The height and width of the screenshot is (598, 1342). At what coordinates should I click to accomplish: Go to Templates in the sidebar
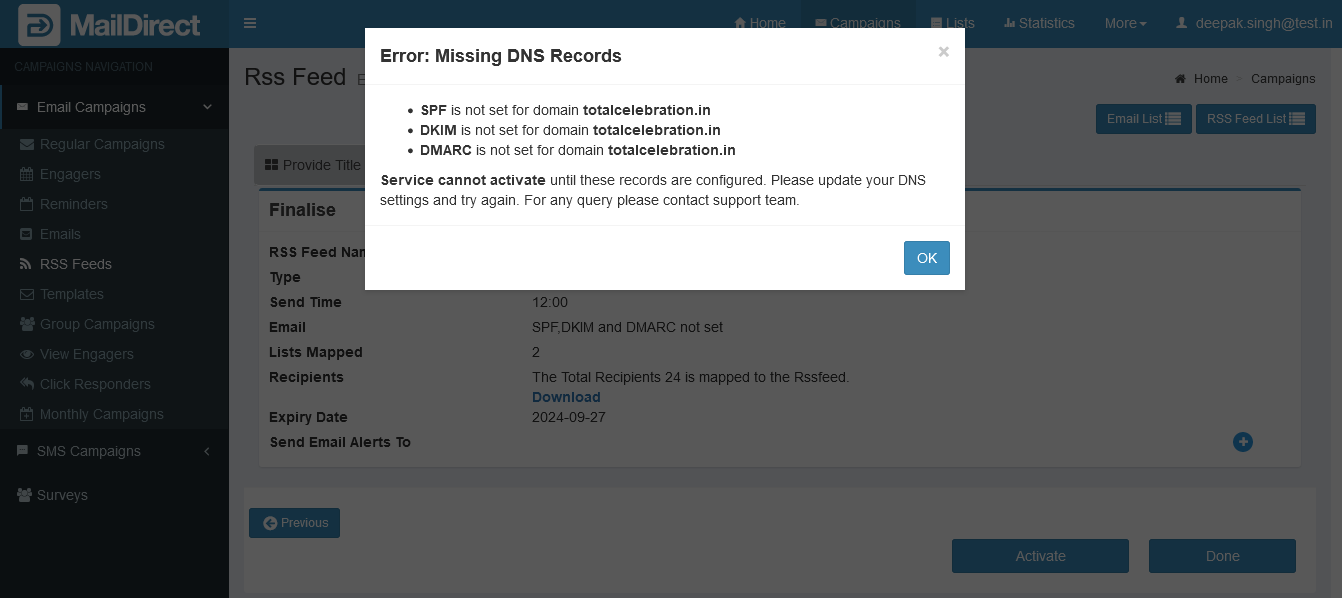tap(71, 294)
